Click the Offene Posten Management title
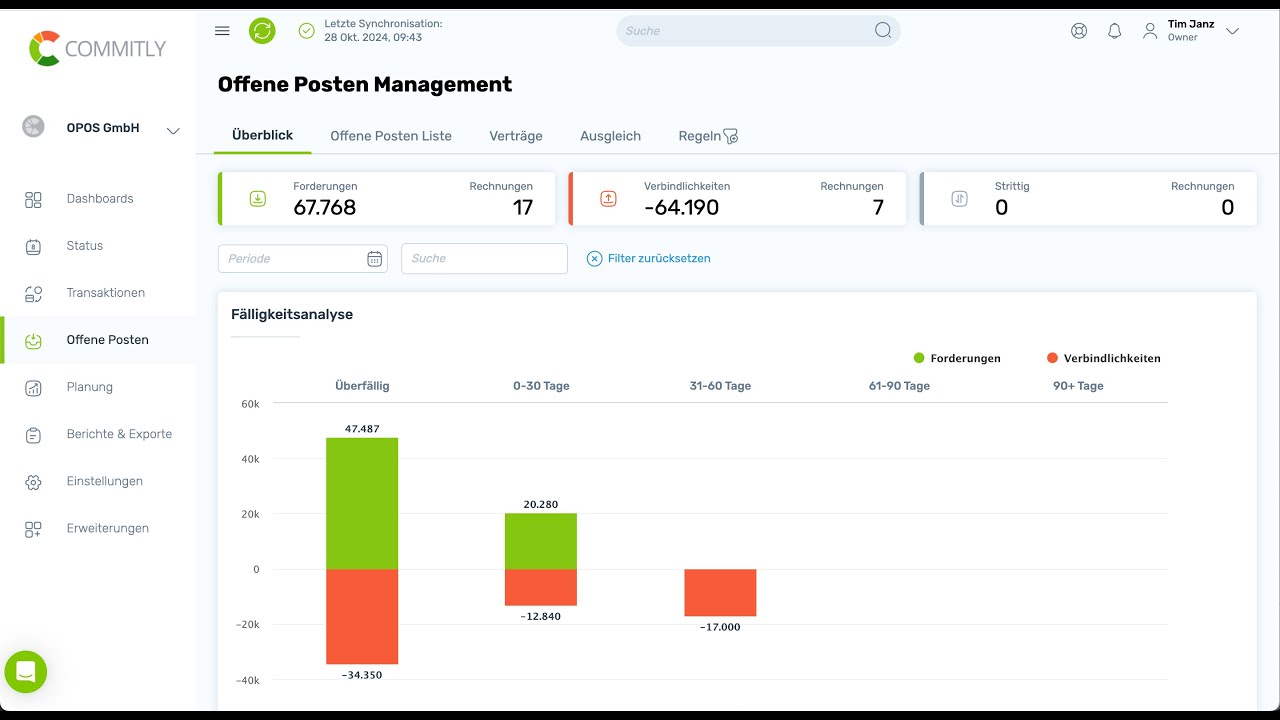The width and height of the screenshot is (1280, 720). coord(365,85)
